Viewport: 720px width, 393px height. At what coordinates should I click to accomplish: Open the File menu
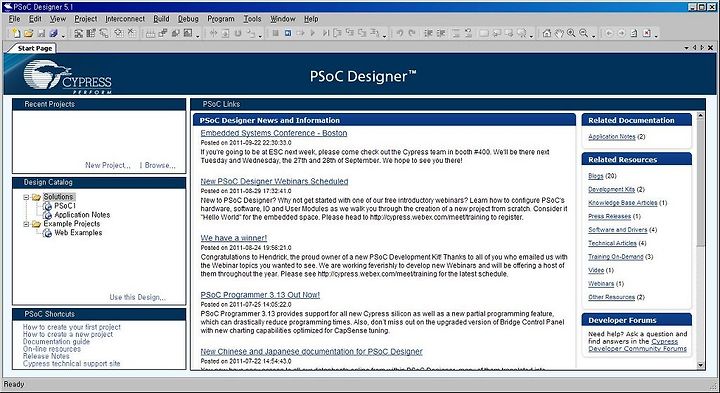pyautogui.click(x=14, y=19)
